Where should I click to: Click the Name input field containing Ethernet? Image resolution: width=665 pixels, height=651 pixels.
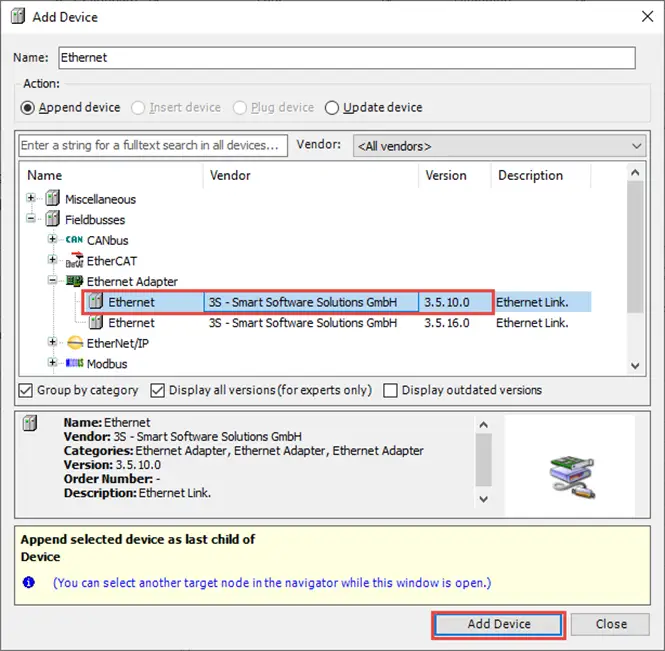[x=347, y=58]
